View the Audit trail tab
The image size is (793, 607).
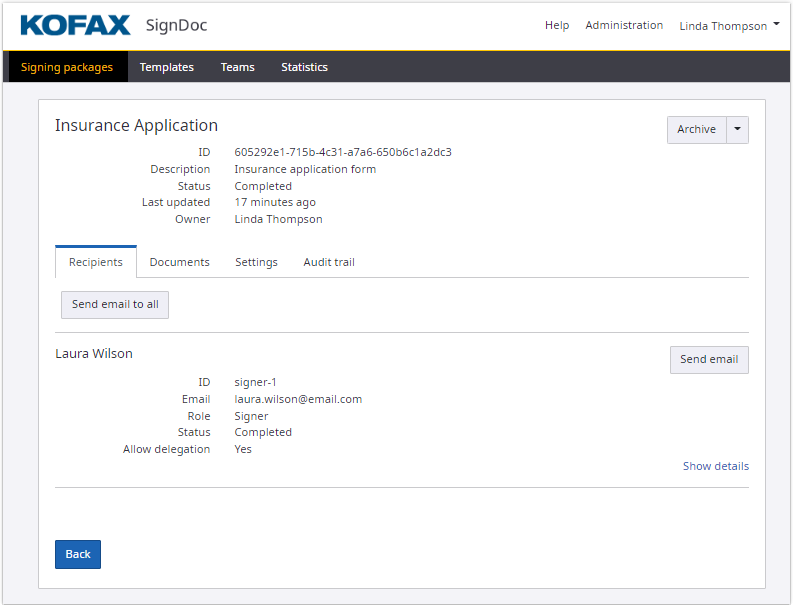329,262
